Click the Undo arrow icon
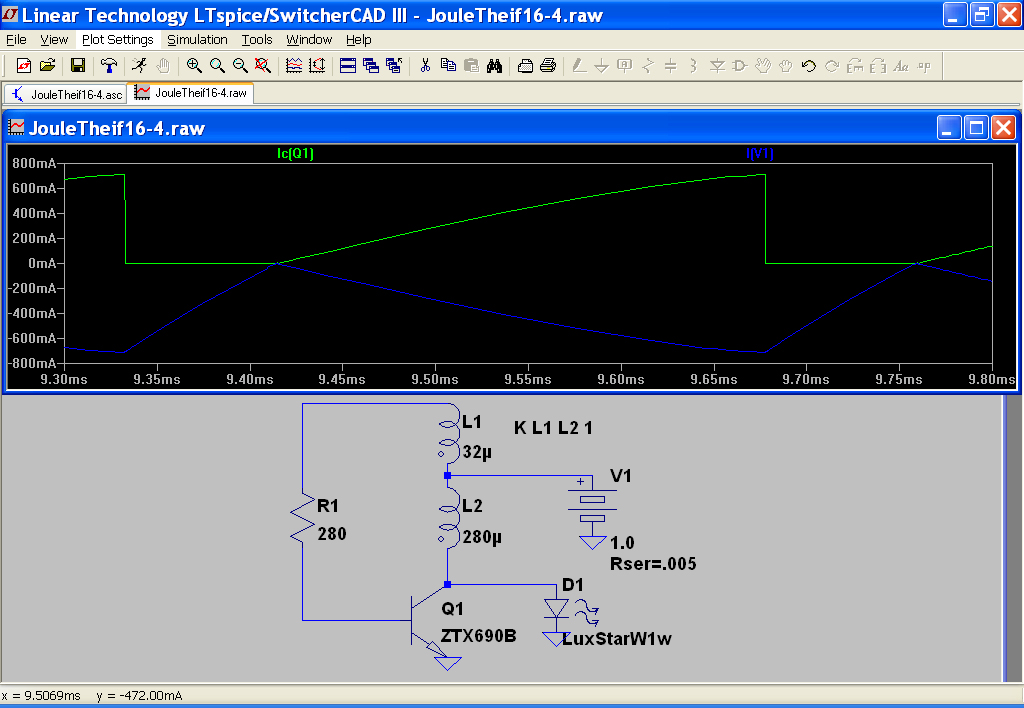 click(x=808, y=66)
